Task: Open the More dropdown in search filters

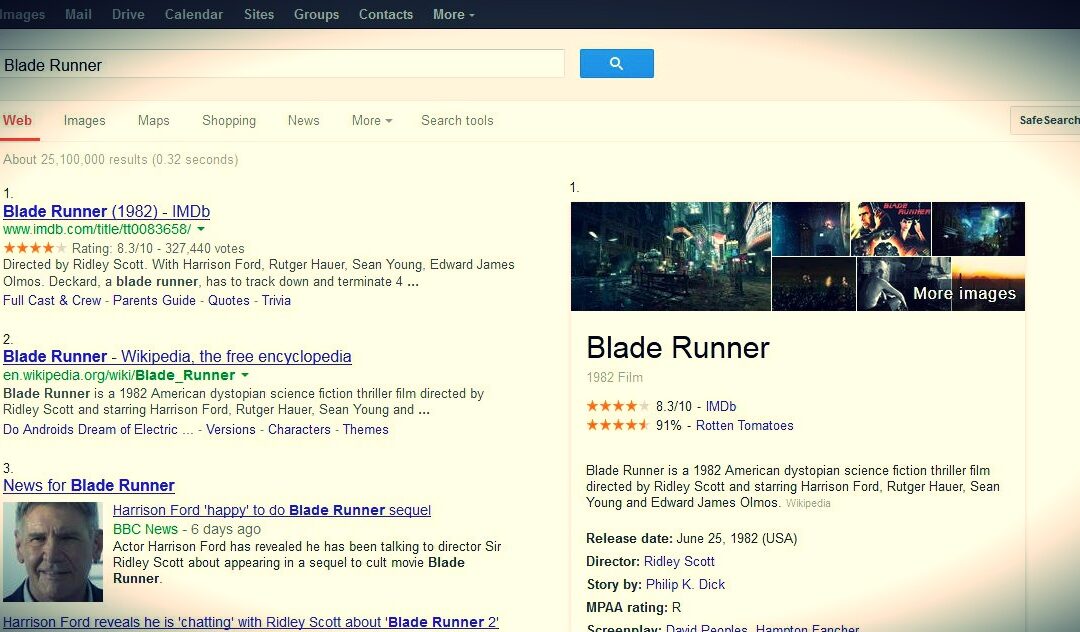Action: (370, 120)
